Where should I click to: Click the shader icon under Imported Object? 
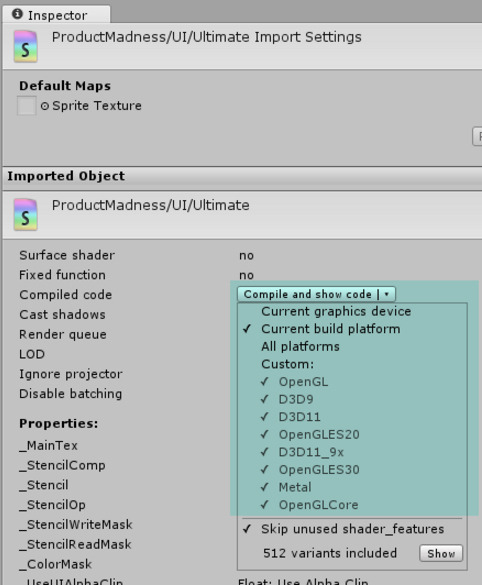(25, 215)
